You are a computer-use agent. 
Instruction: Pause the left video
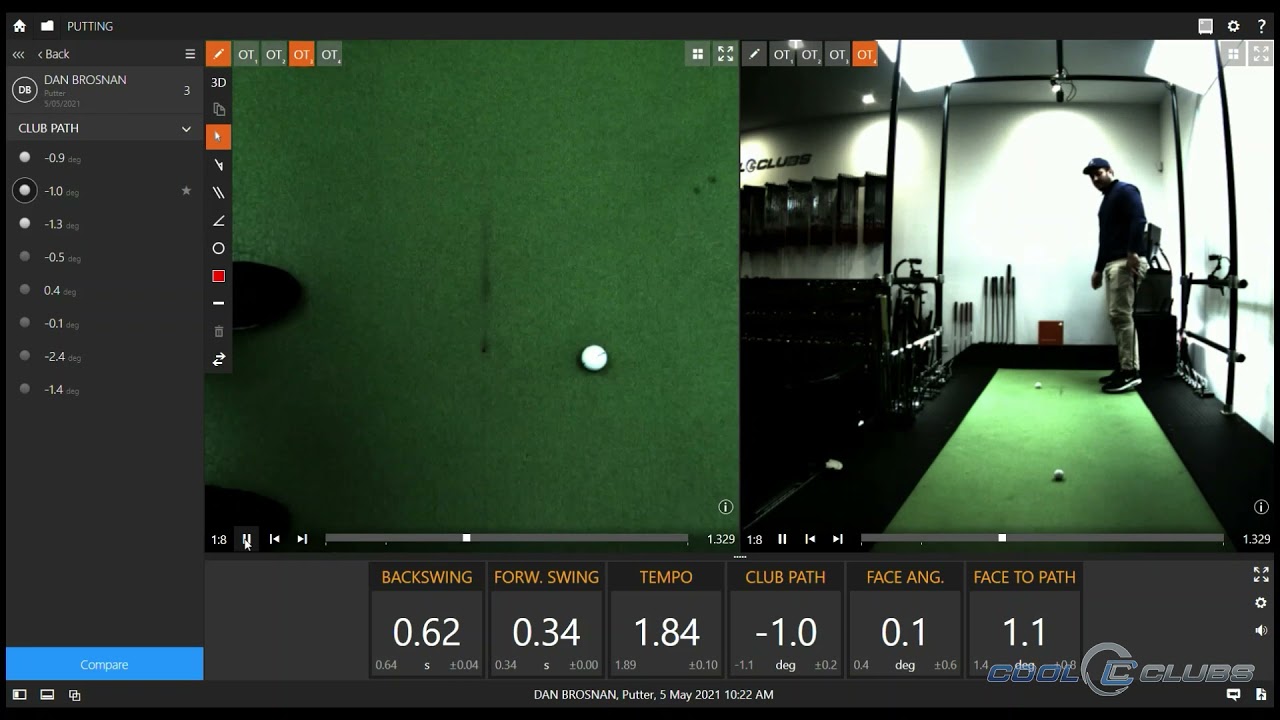(x=246, y=539)
